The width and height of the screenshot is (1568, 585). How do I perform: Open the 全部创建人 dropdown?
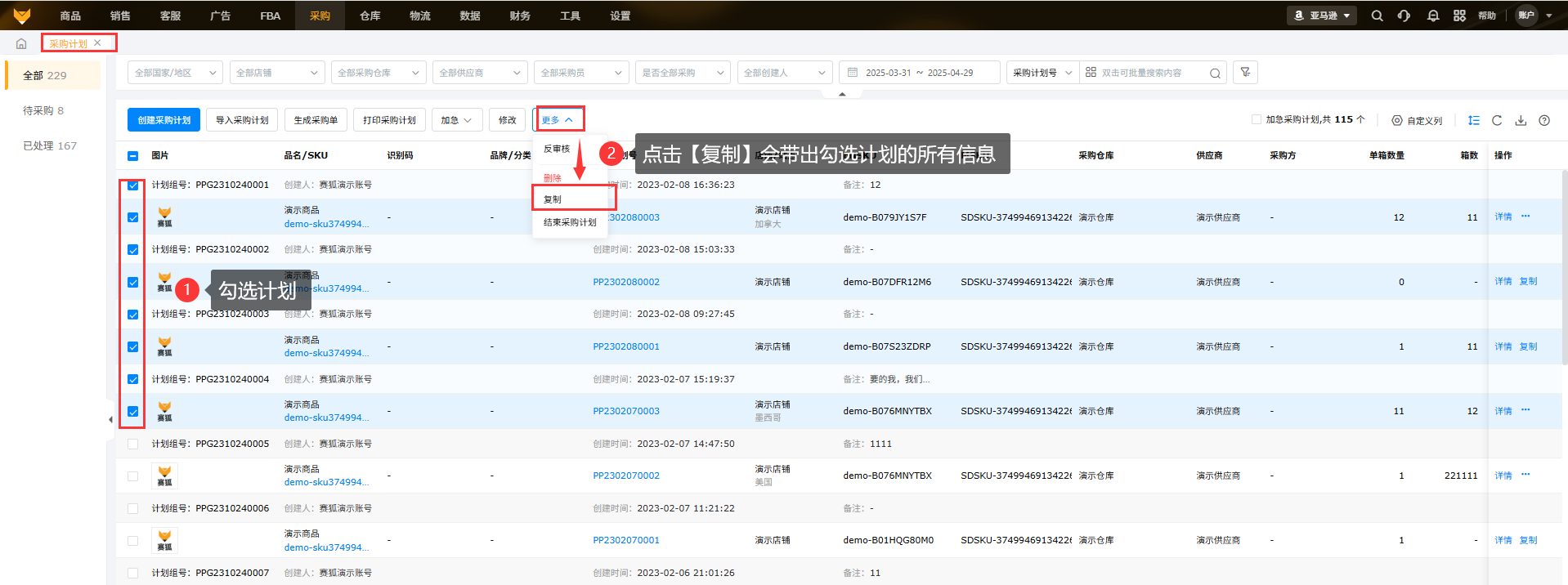tap(784, 73)
